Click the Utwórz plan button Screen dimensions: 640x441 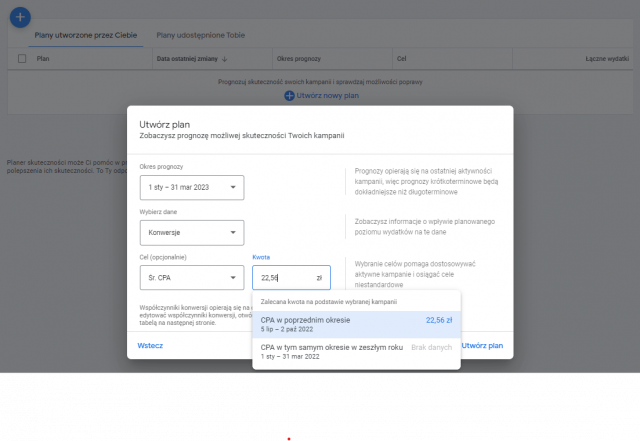(482, 345)
